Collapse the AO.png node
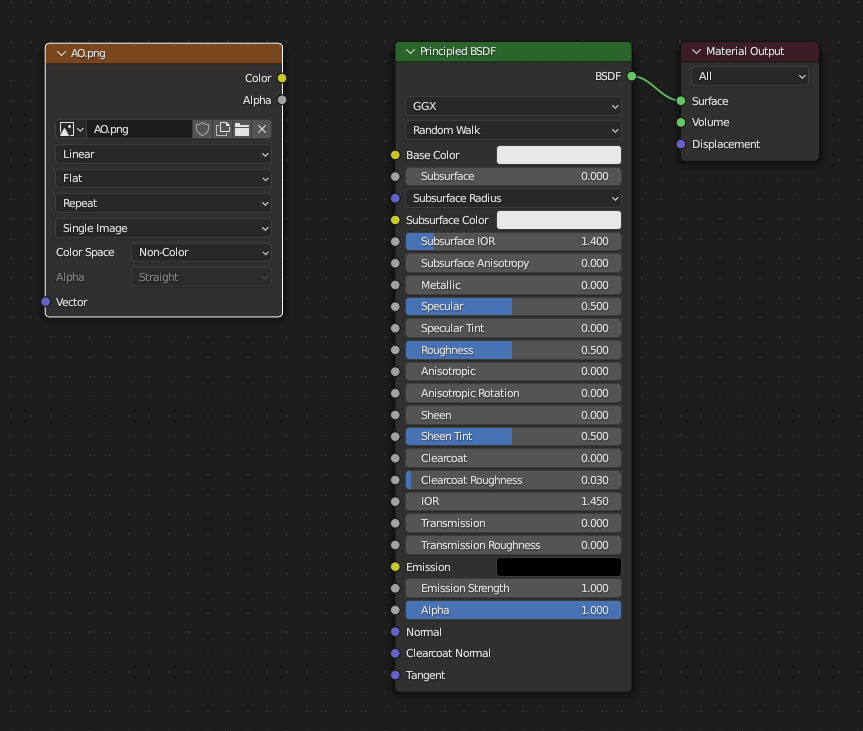This screenshot has width=863, height=731. pyautogui.click(x=61, y=53)
